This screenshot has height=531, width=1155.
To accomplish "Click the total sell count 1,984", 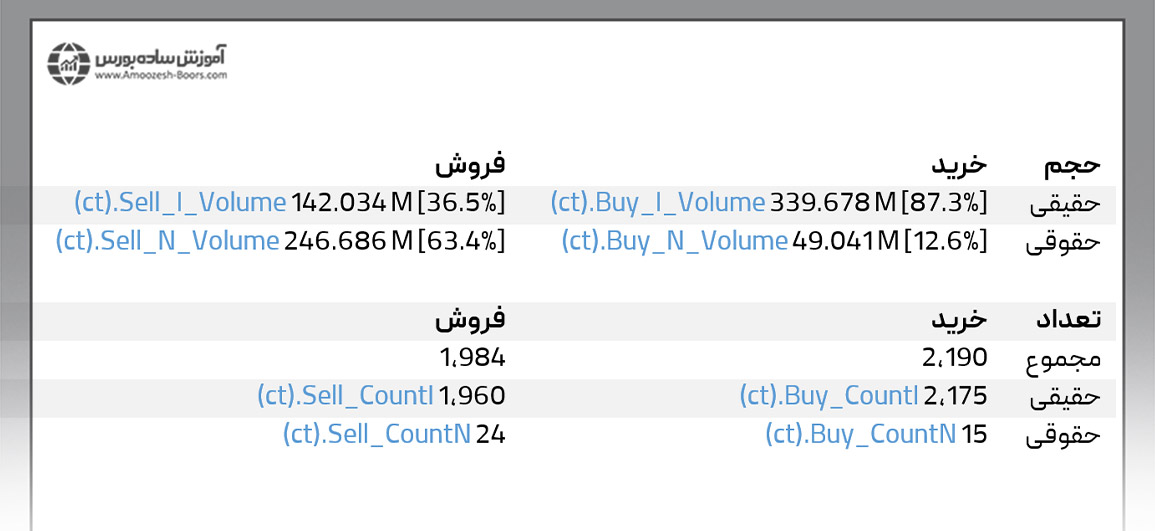I will click(472, 357).
